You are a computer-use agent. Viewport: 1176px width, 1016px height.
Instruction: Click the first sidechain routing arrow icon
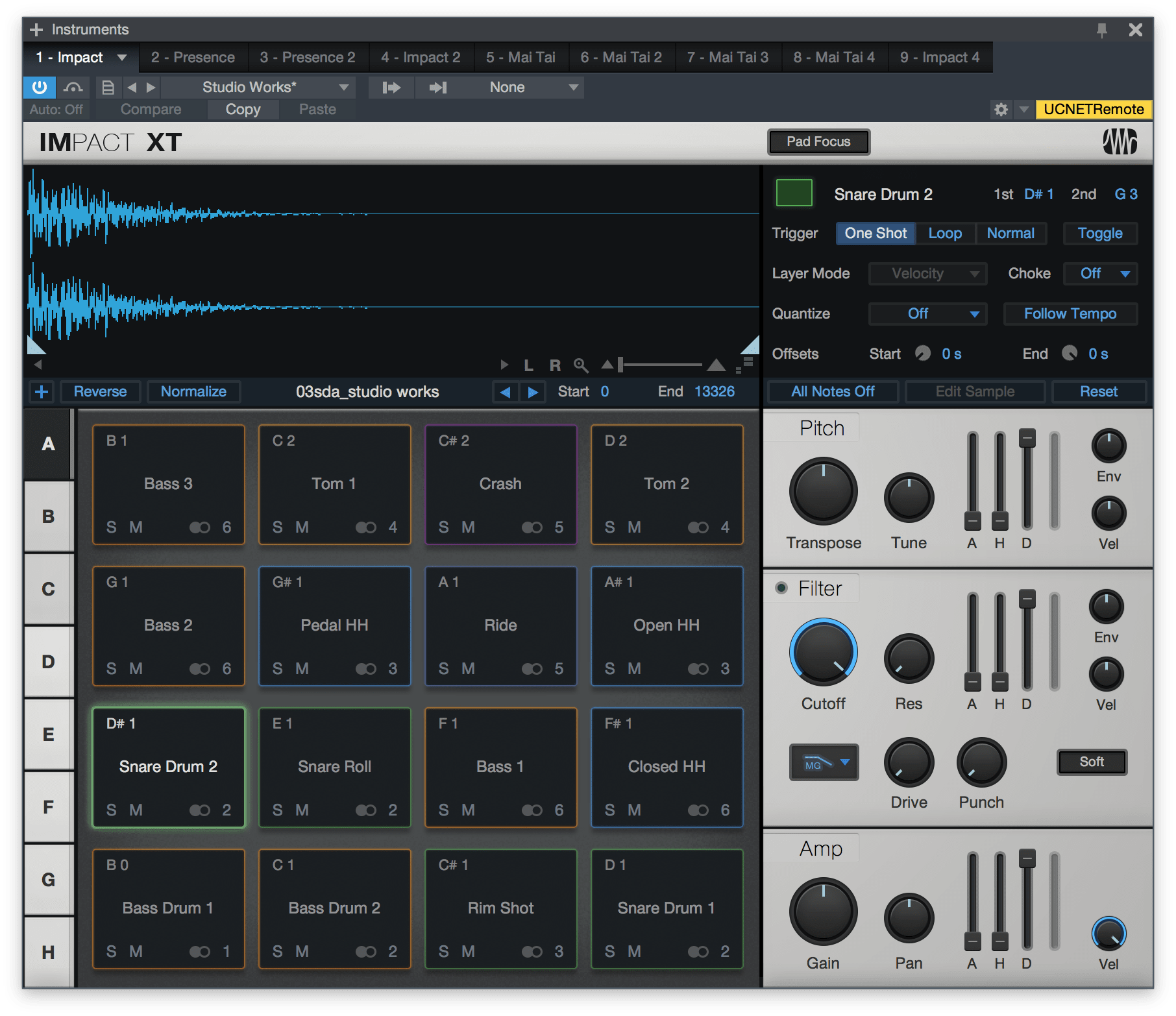coord(391,87)
